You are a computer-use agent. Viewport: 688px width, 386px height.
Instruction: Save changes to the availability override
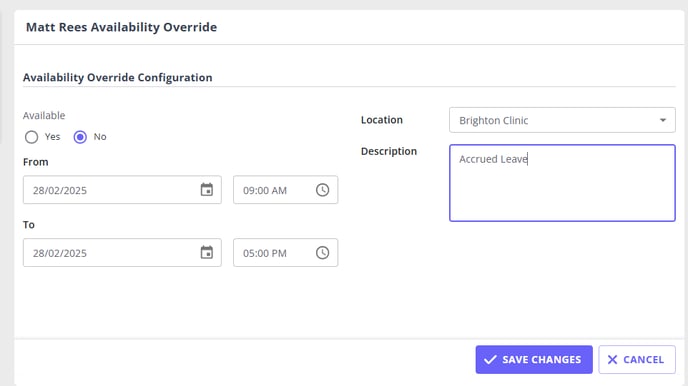[534, 360]
